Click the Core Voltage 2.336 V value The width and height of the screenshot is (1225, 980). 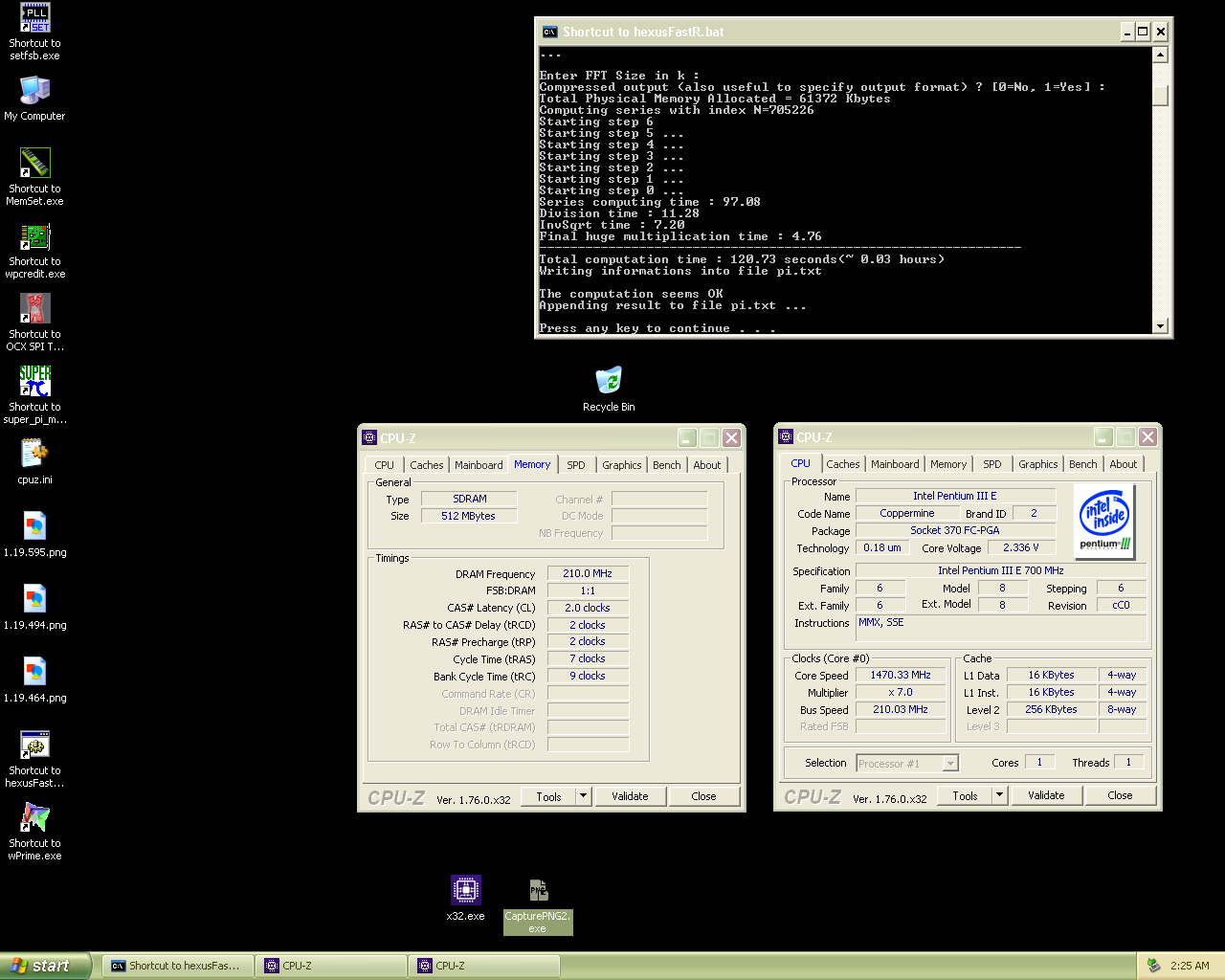click(x=1021, y=547)
